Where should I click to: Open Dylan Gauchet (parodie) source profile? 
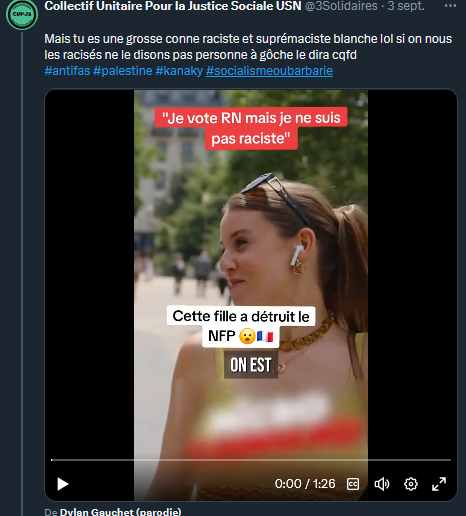point(121,512)
